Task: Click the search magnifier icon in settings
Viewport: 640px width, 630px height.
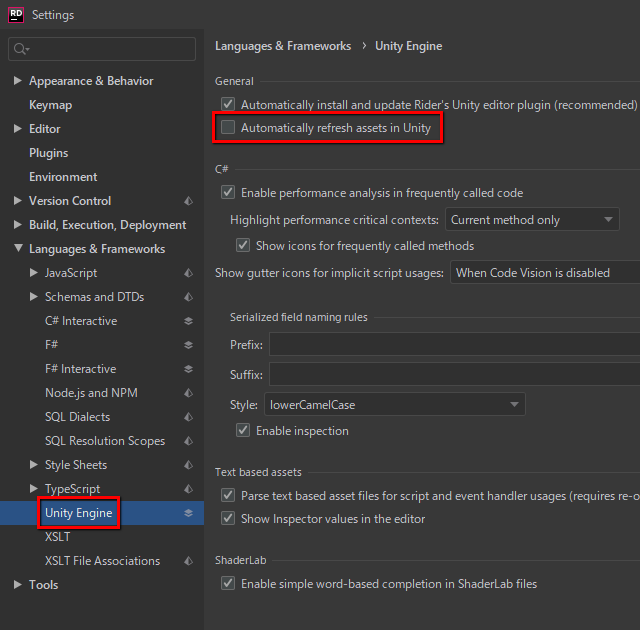Action: coord(20,49)
